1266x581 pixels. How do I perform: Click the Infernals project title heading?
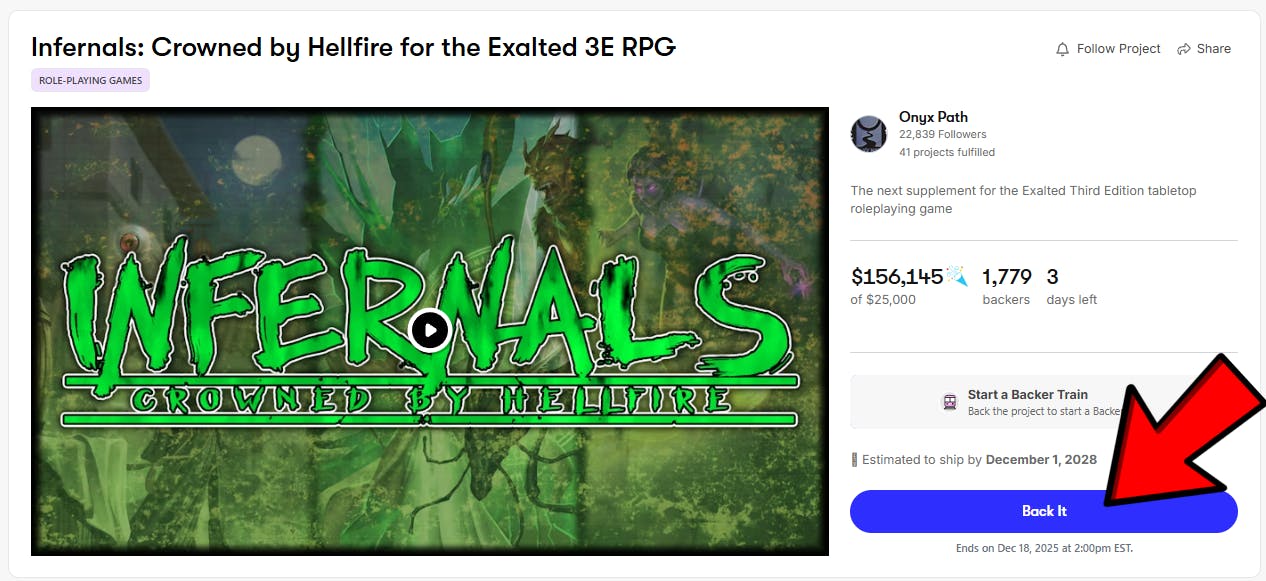[x=353, y=46]
